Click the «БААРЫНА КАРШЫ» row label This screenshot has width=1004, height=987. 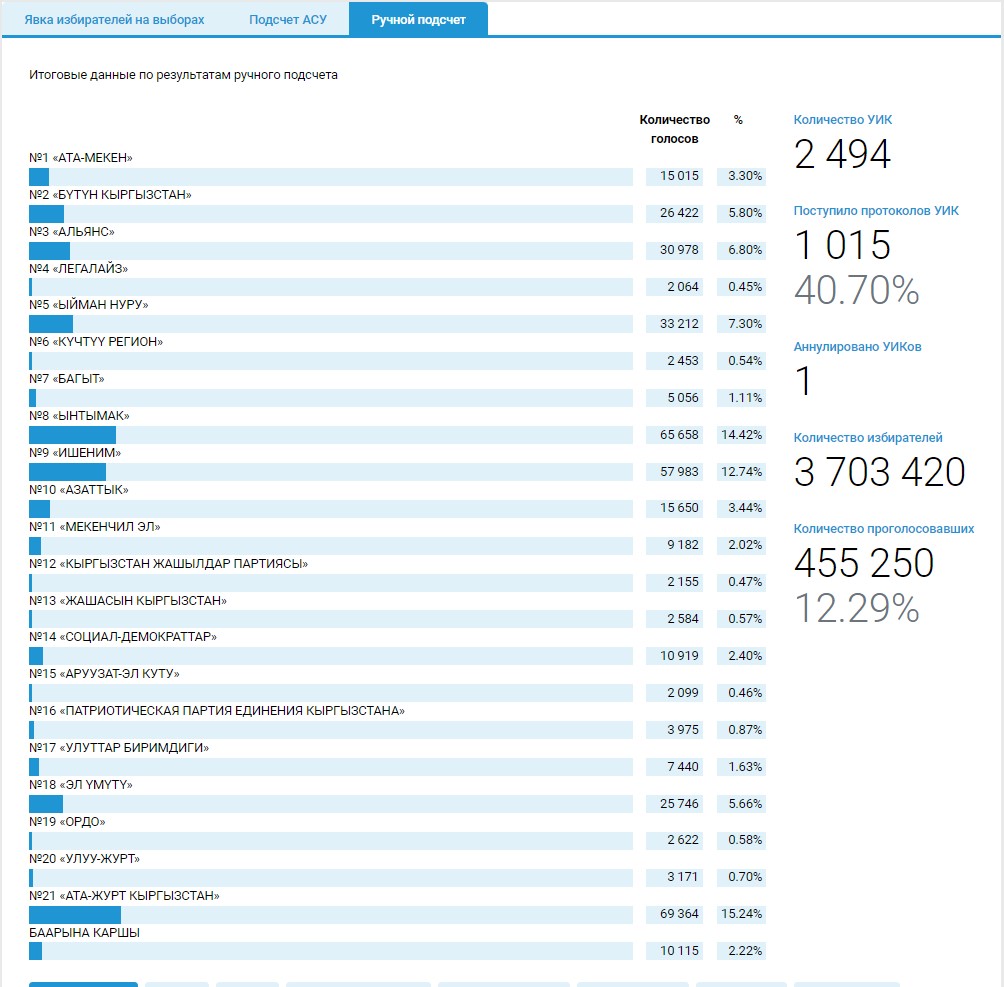[x=84, y=933]
